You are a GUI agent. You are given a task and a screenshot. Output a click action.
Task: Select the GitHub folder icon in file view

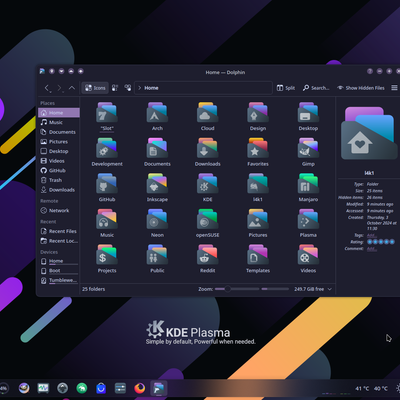coord(107,184)
